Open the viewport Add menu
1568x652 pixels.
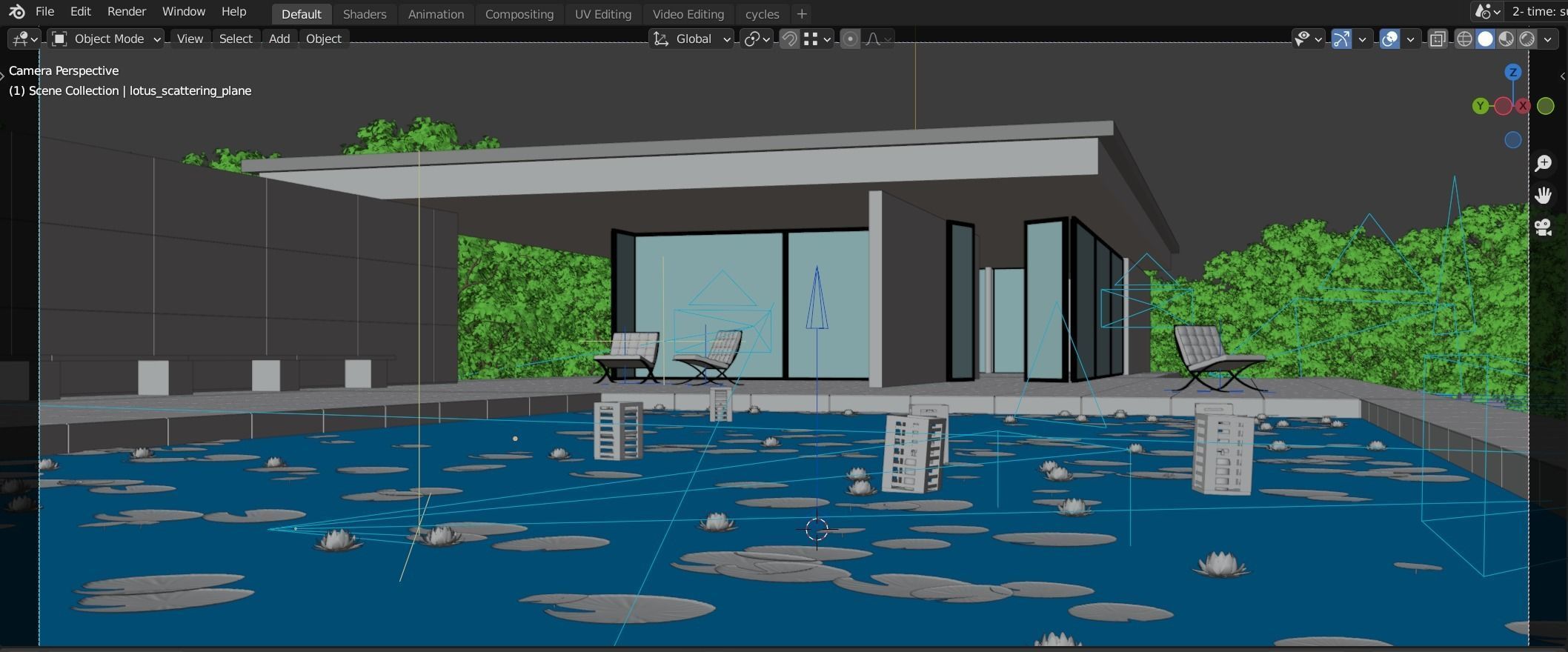click(279, 39)
